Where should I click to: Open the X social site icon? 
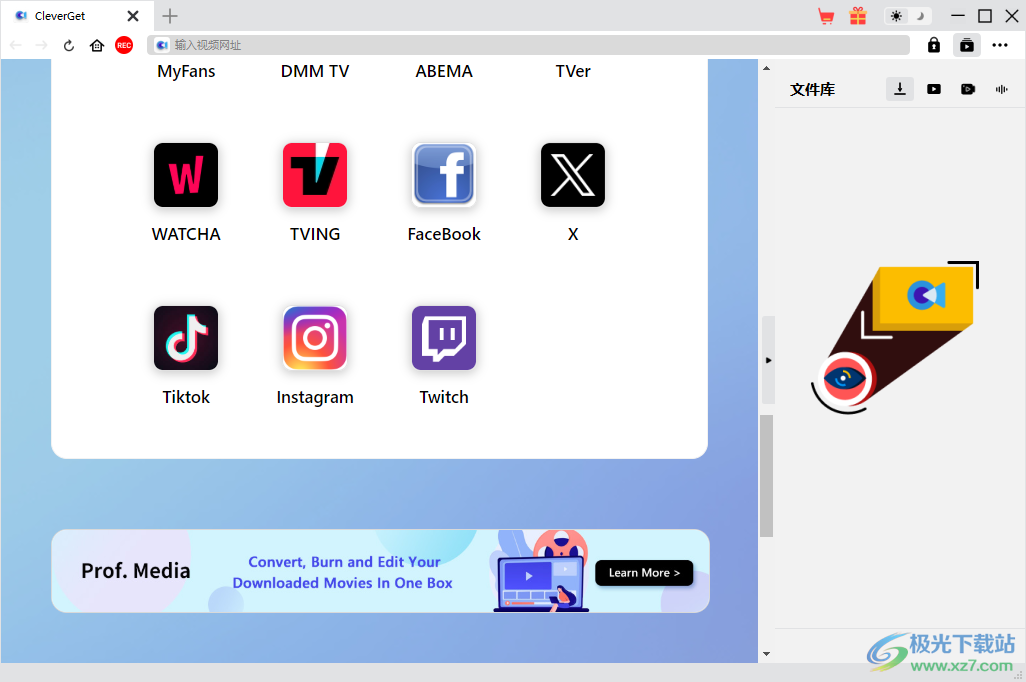click(x=573, y=175)
